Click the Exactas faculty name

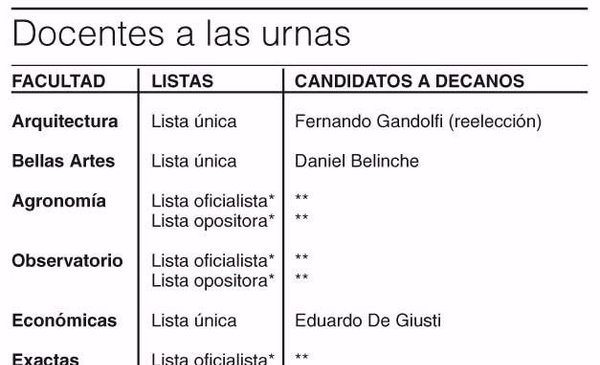[46, 359]
